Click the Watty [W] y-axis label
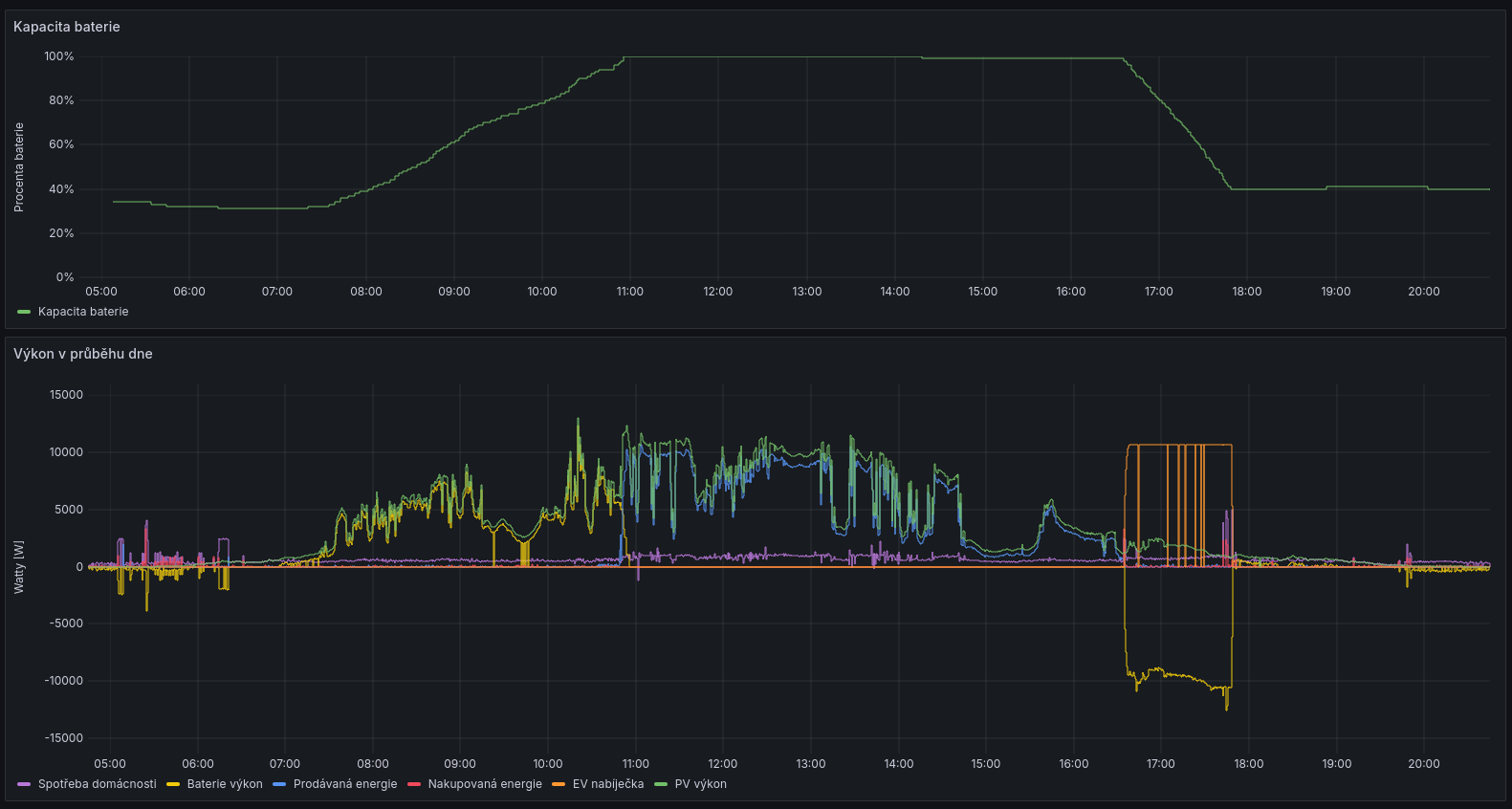The image size is (1512, 809). [x=19, y=566]
